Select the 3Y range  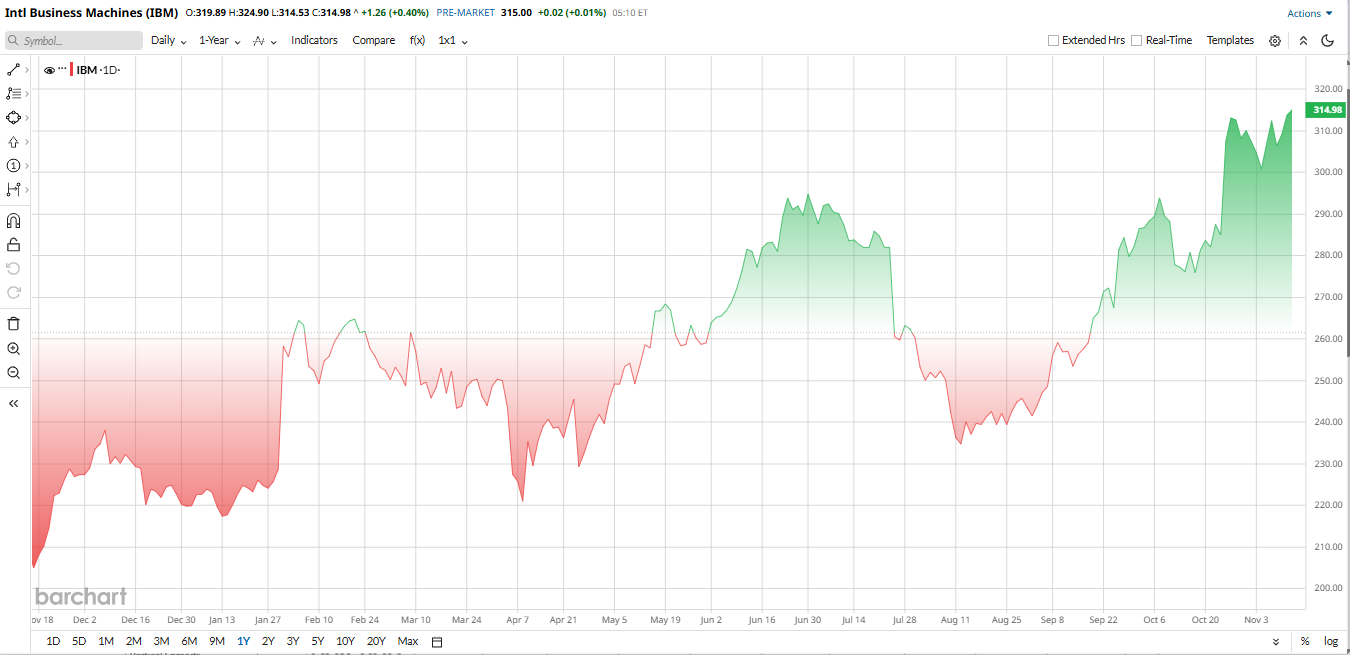coord(293,642)
